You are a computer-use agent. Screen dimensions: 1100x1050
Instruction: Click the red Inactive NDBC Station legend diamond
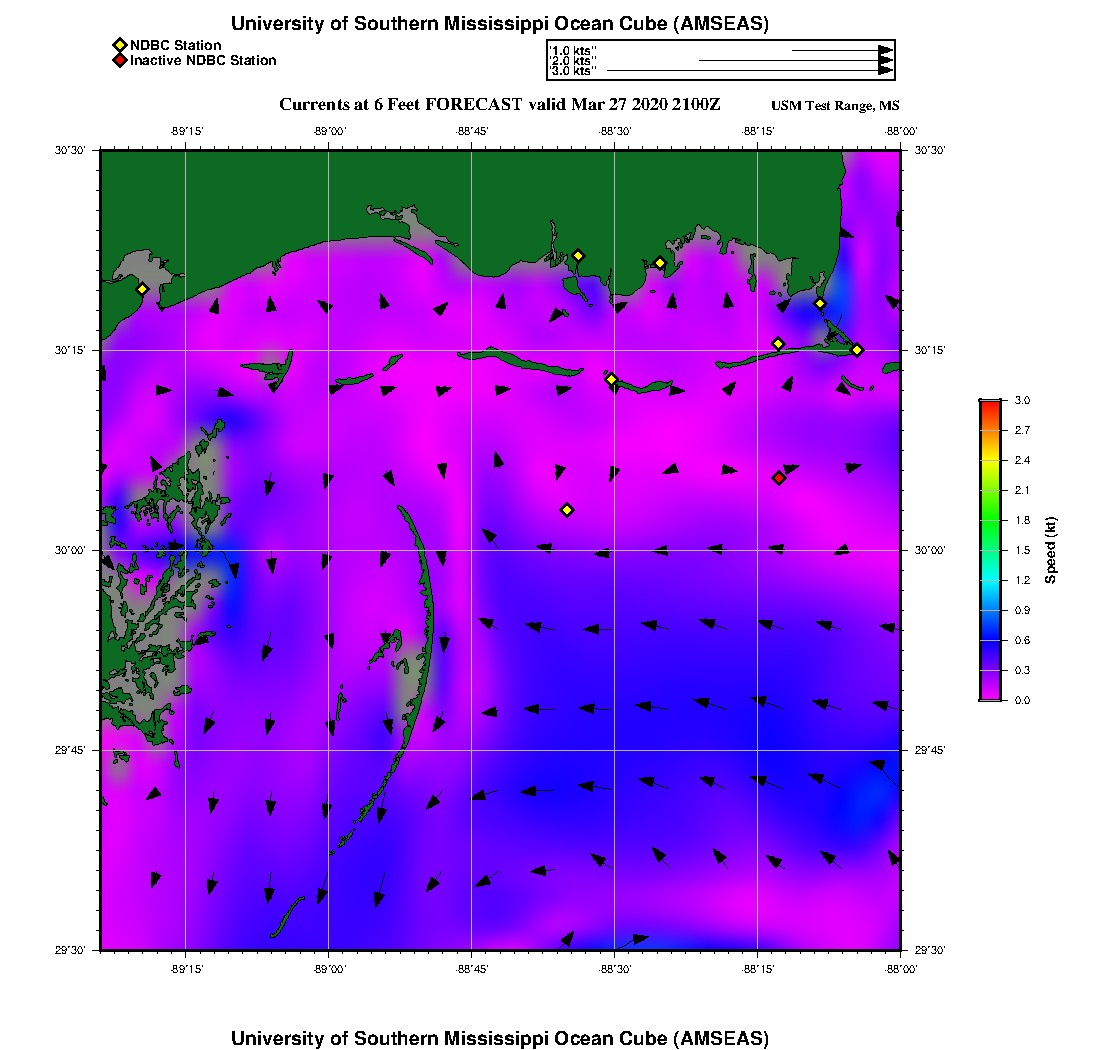click(119, 60)
